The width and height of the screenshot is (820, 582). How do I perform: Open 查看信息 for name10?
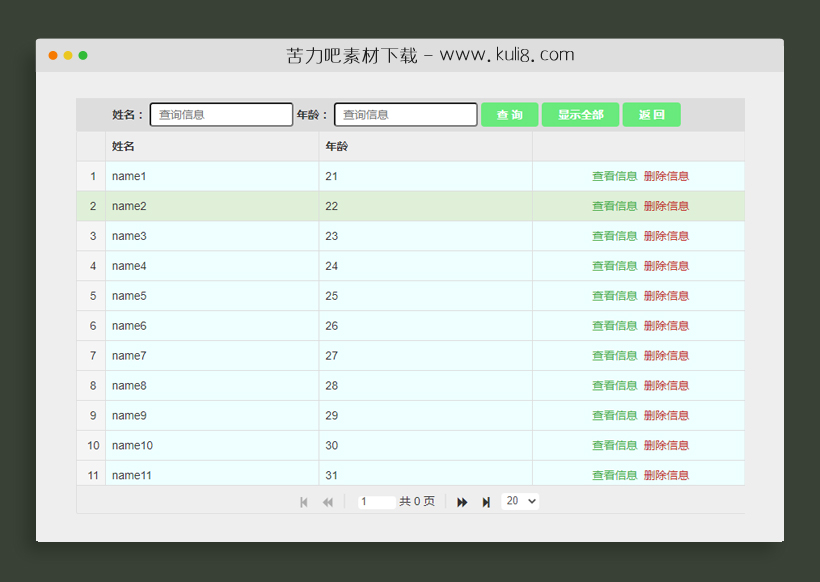(615, 446)
